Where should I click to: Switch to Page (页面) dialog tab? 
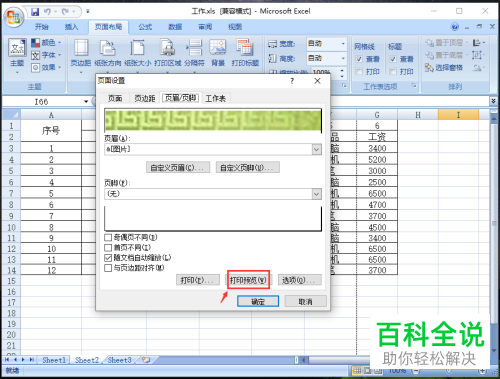pyautogui.click(x=115, y=98)
